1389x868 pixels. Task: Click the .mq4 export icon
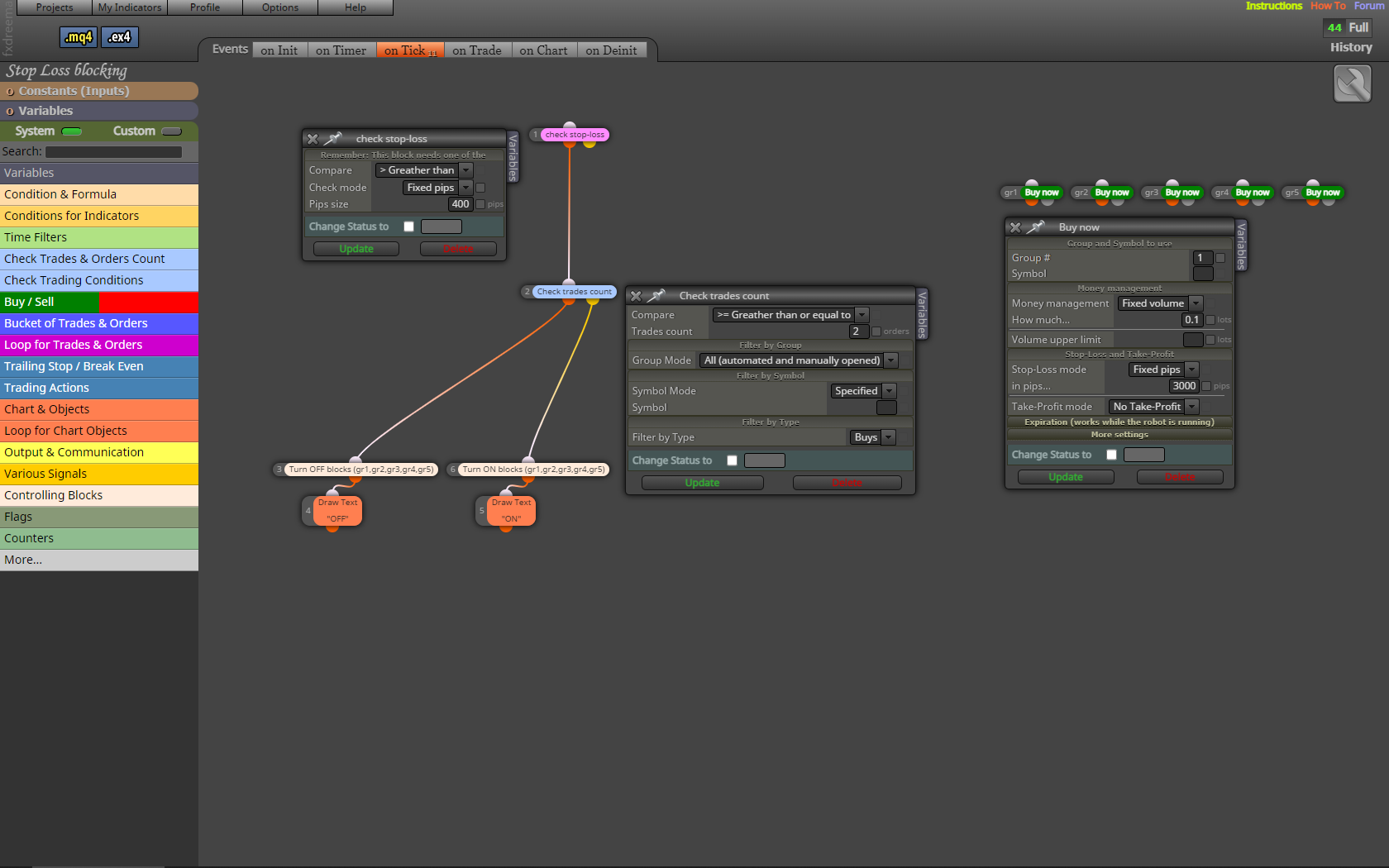pyautogui.click(x=79, y=37)
